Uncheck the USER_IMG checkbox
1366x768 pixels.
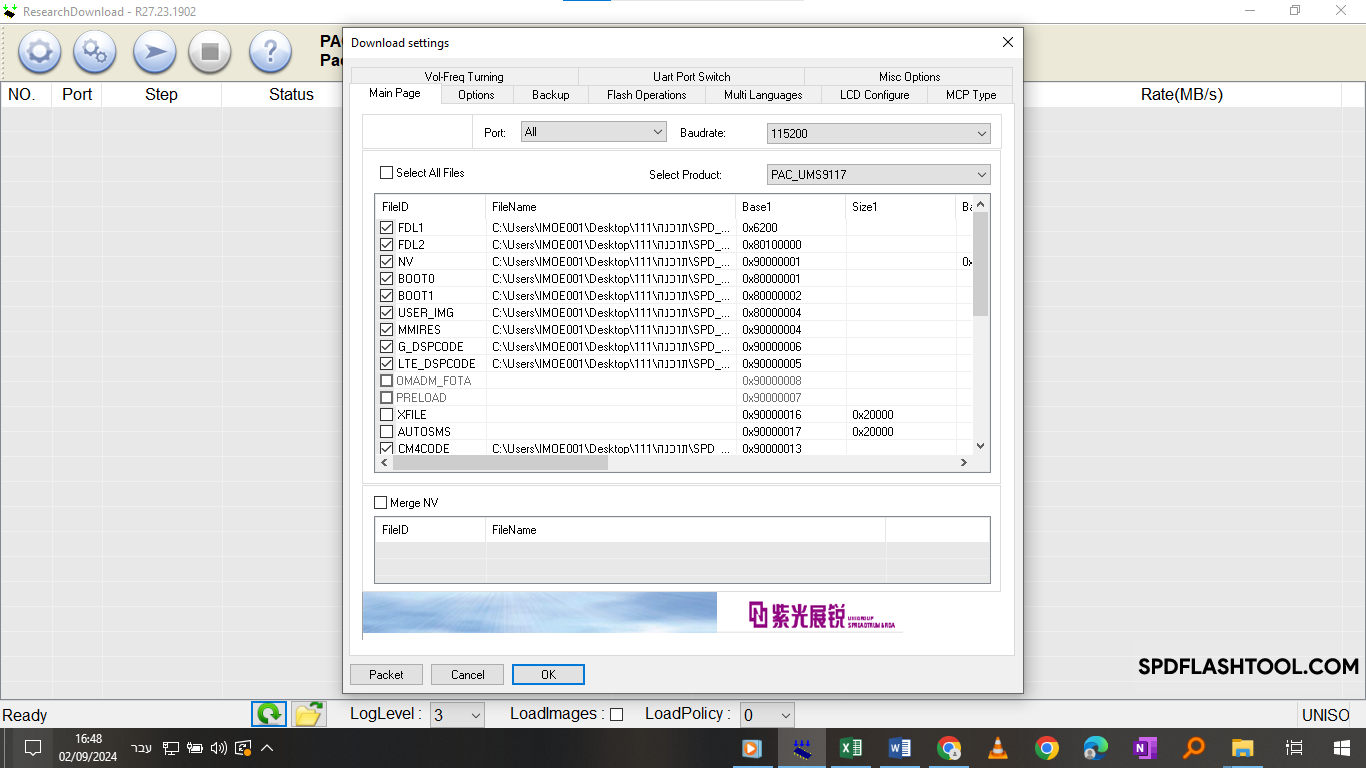[386, 313]
